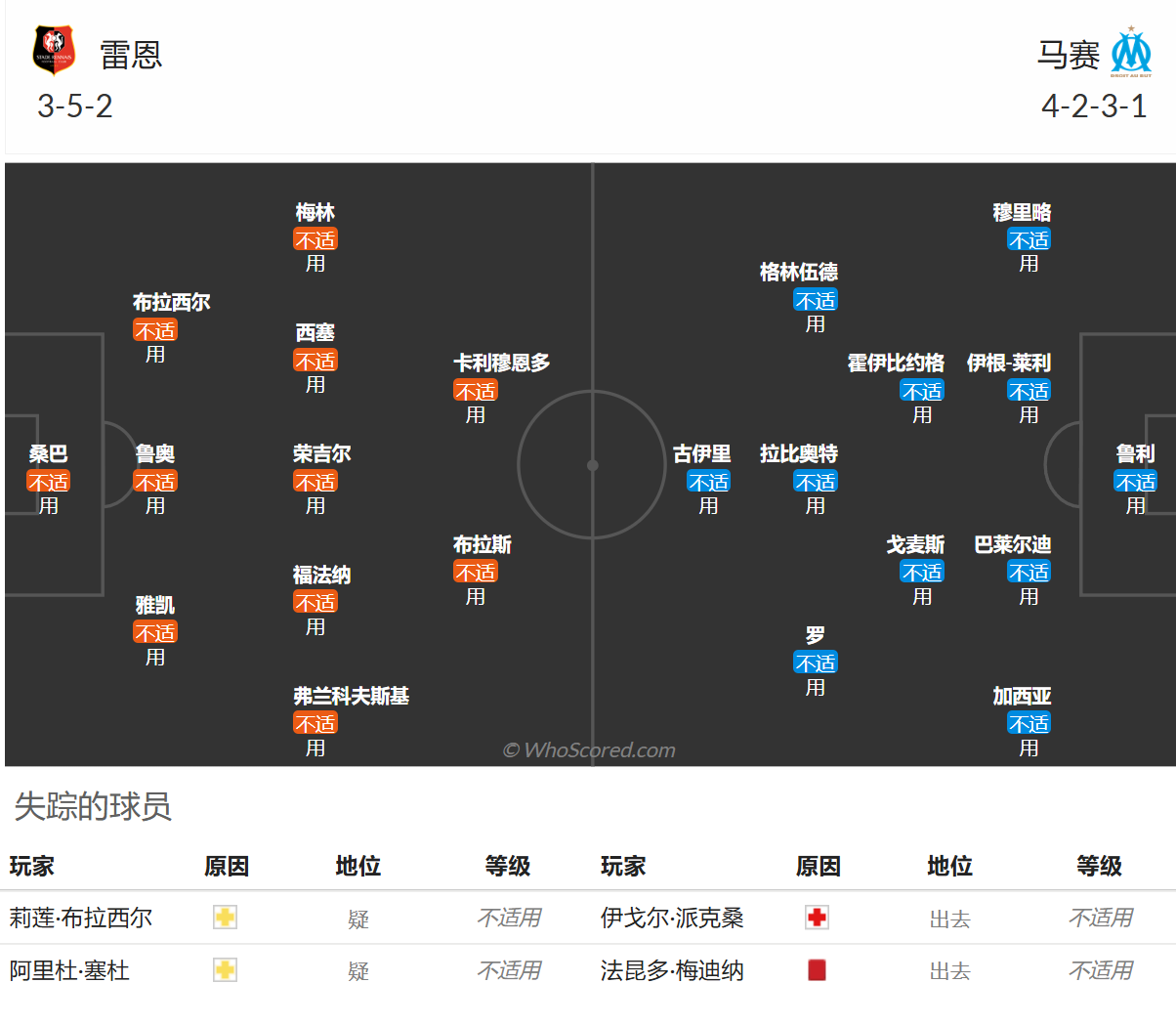This screenshot has height=1026, width=1176.
Task: Click red card icon for 法昆多·梅迪纳
Action: [x=818, y=970]
